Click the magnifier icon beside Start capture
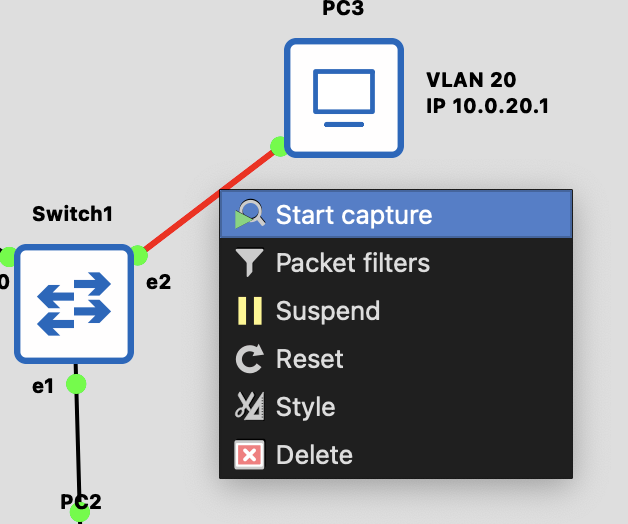The width and height of the screenshot is (628, 524). click(249, 214)
